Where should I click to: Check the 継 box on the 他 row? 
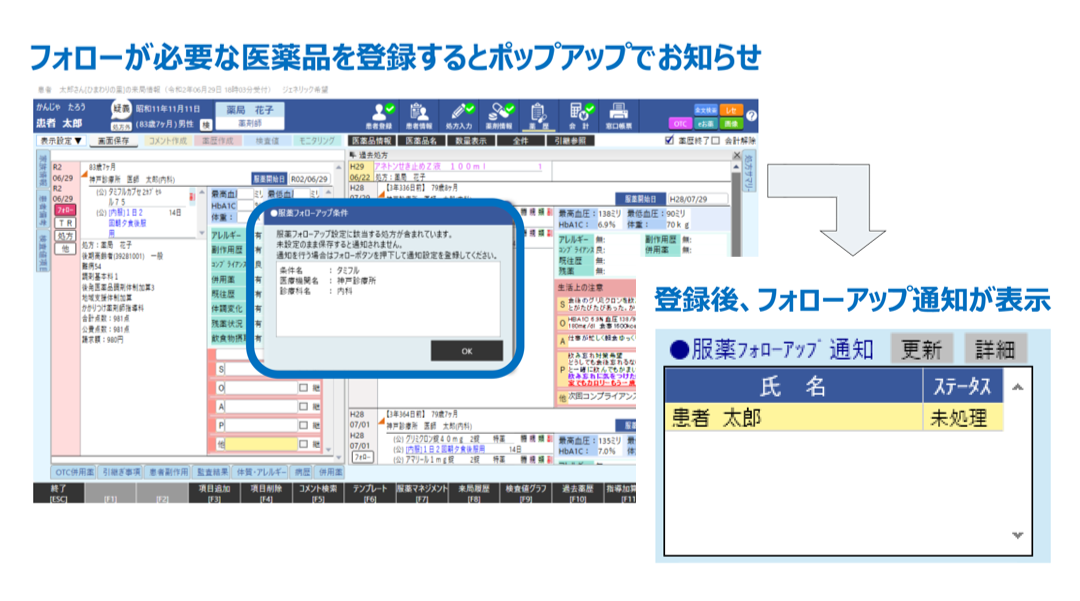(303, 444)
